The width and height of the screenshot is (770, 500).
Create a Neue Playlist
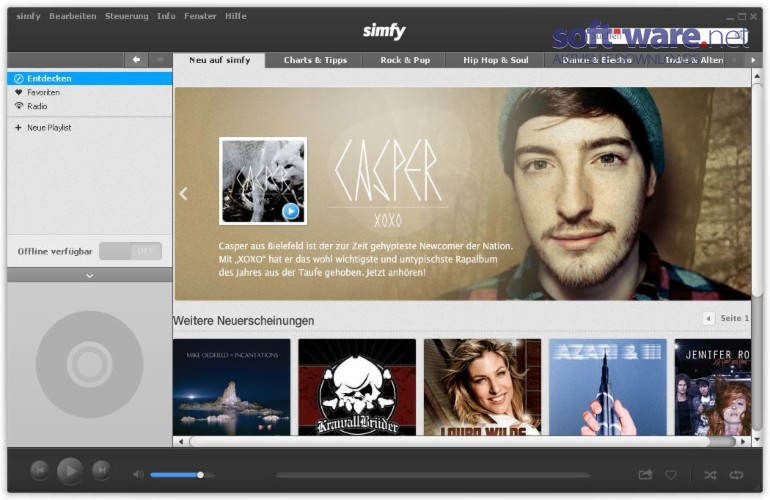click(90, 128)
